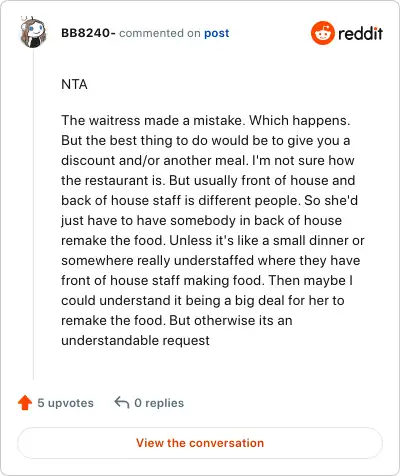Visit the BB8240- username profile
This screenshot has height=476, width=400.
coord(88,33)
